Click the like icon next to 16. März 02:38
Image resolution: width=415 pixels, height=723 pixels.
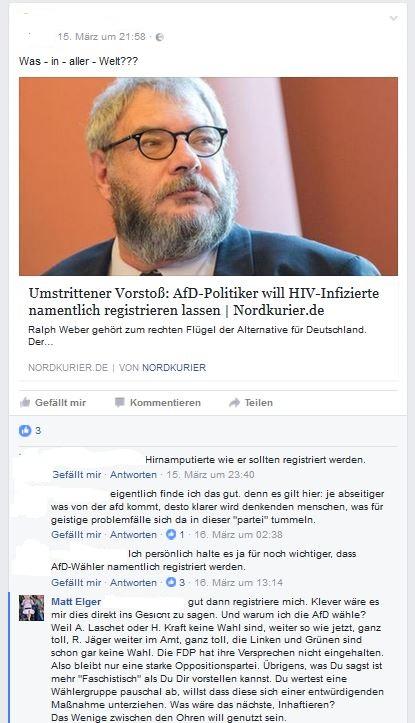coord(171,534)
